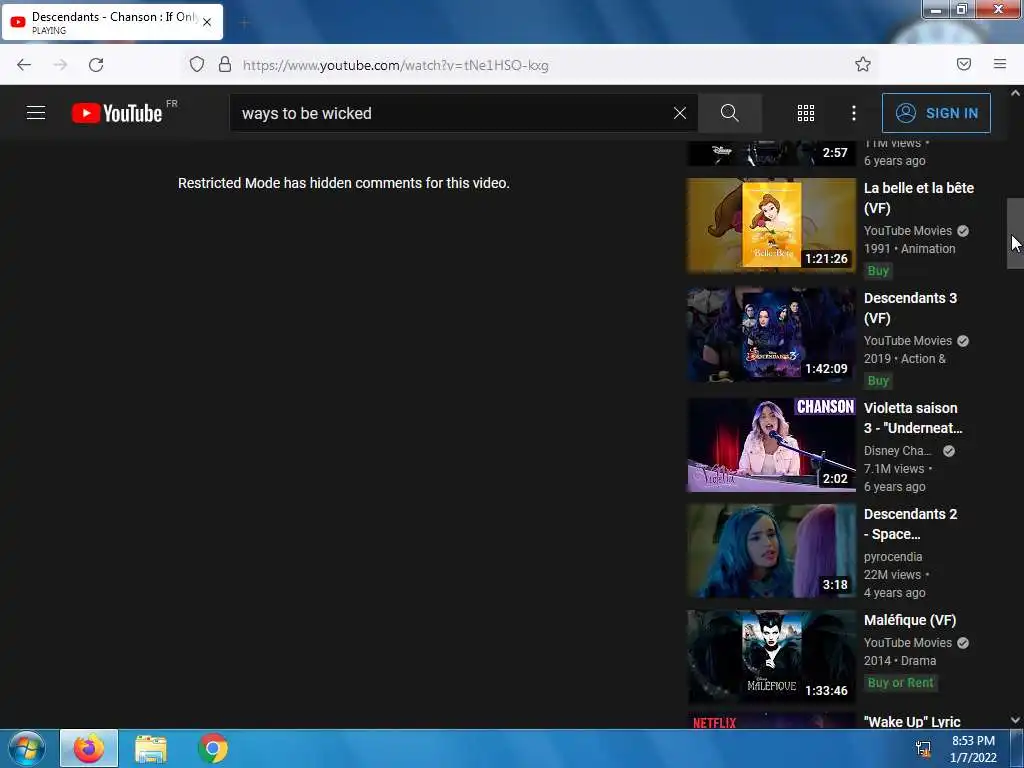Select the Descendants - Chanson tab

click(x=112, y=22)
